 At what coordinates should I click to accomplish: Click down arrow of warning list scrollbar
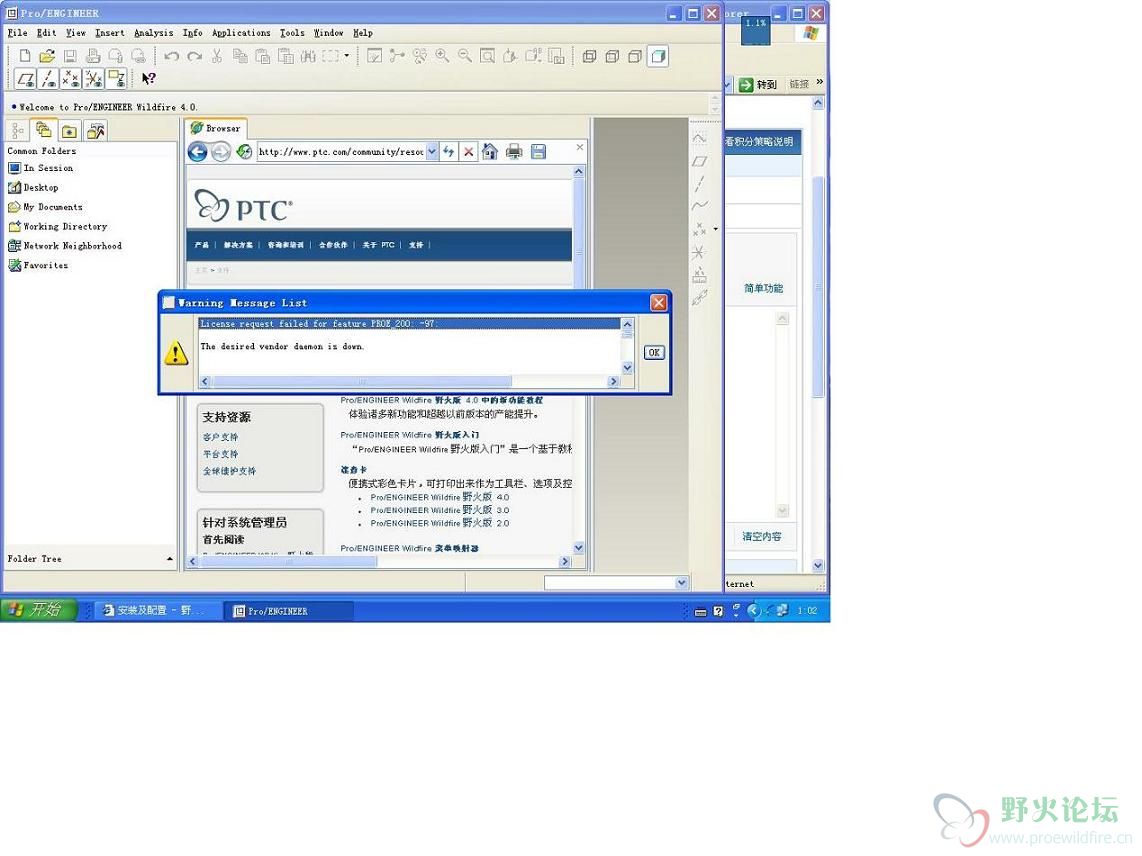tap(628, 369)
